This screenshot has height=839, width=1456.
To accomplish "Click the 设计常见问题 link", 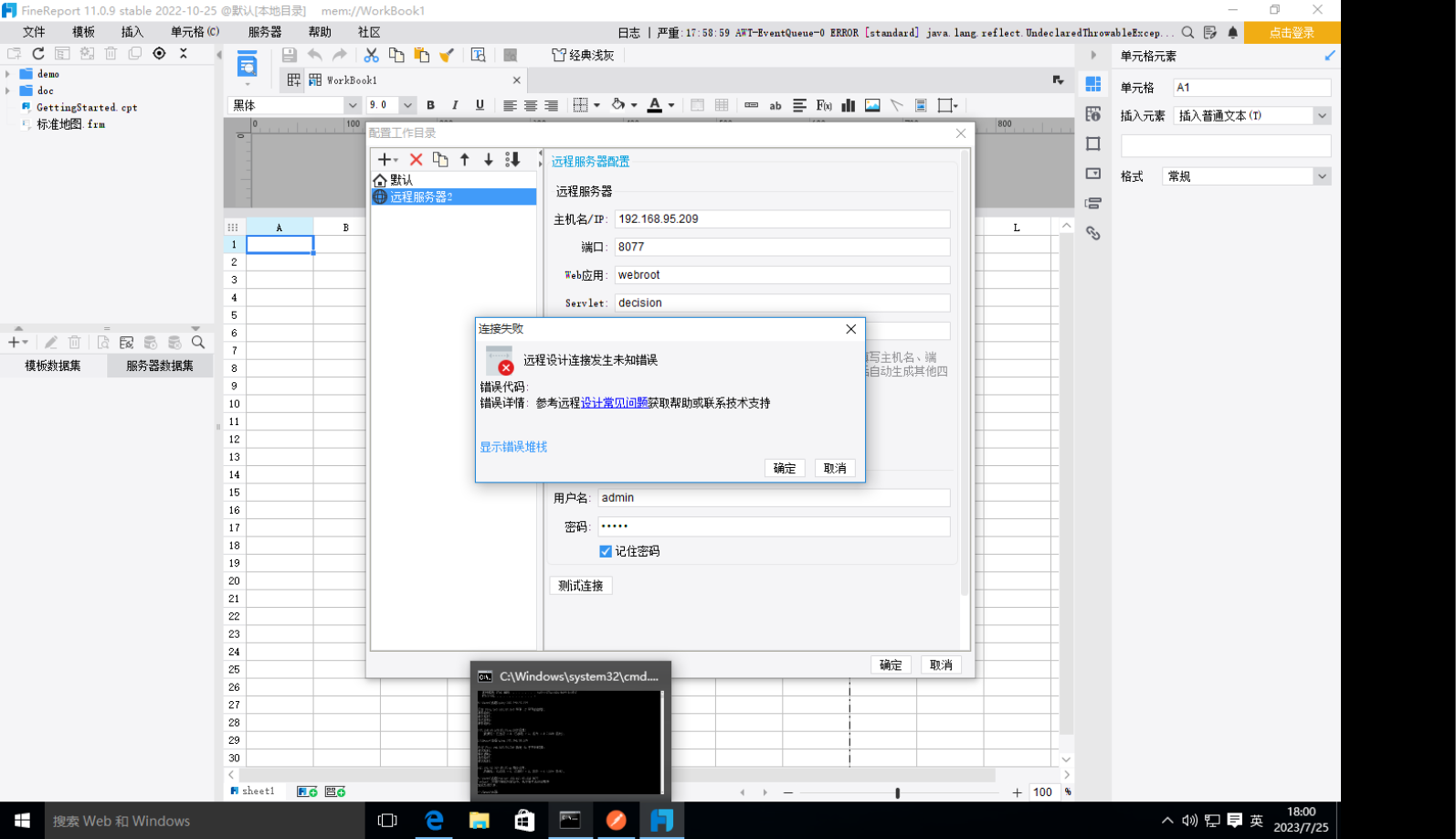I will (615, 402).
